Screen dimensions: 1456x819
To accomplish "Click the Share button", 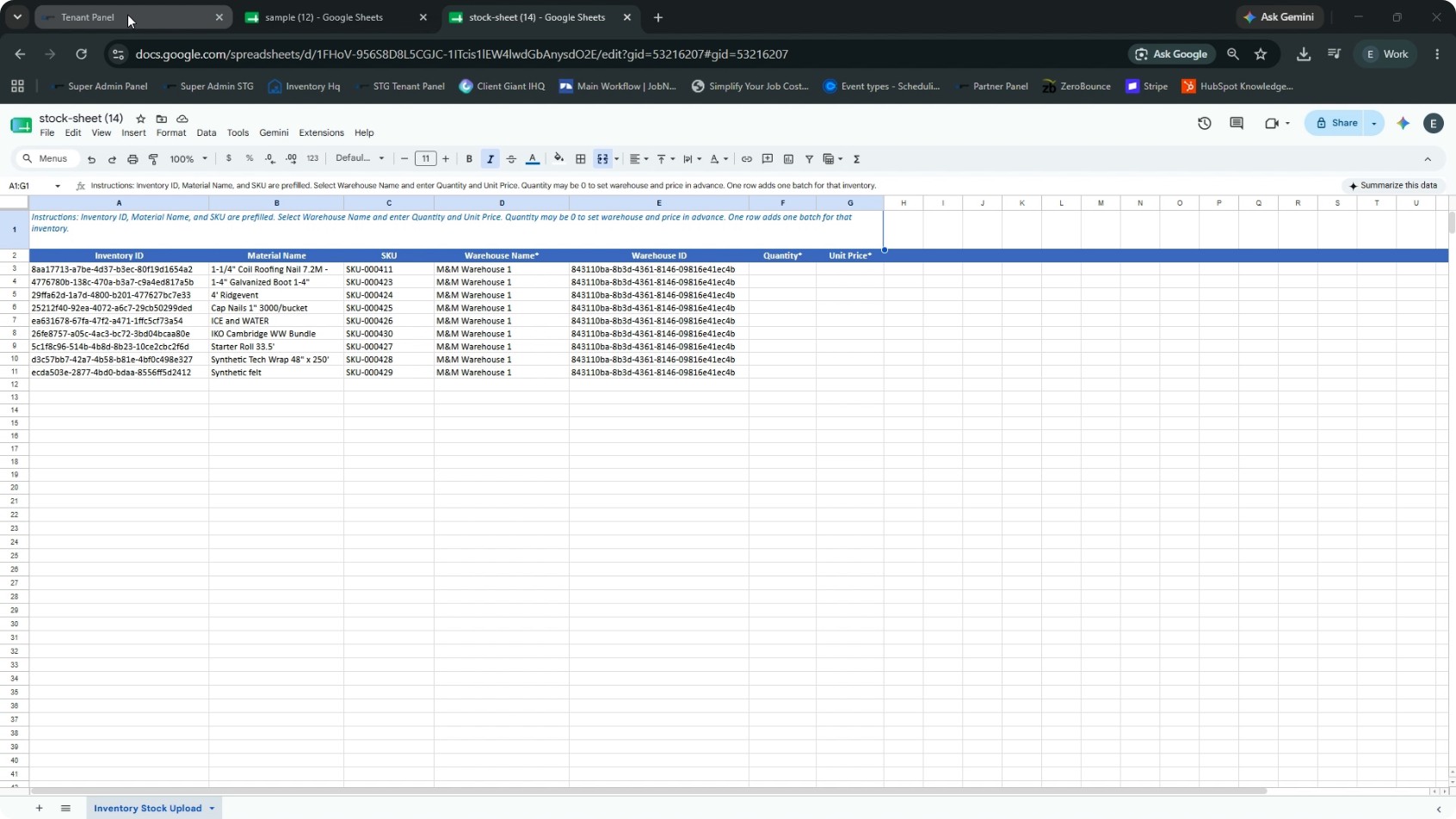I will [x=1336, y=123].
